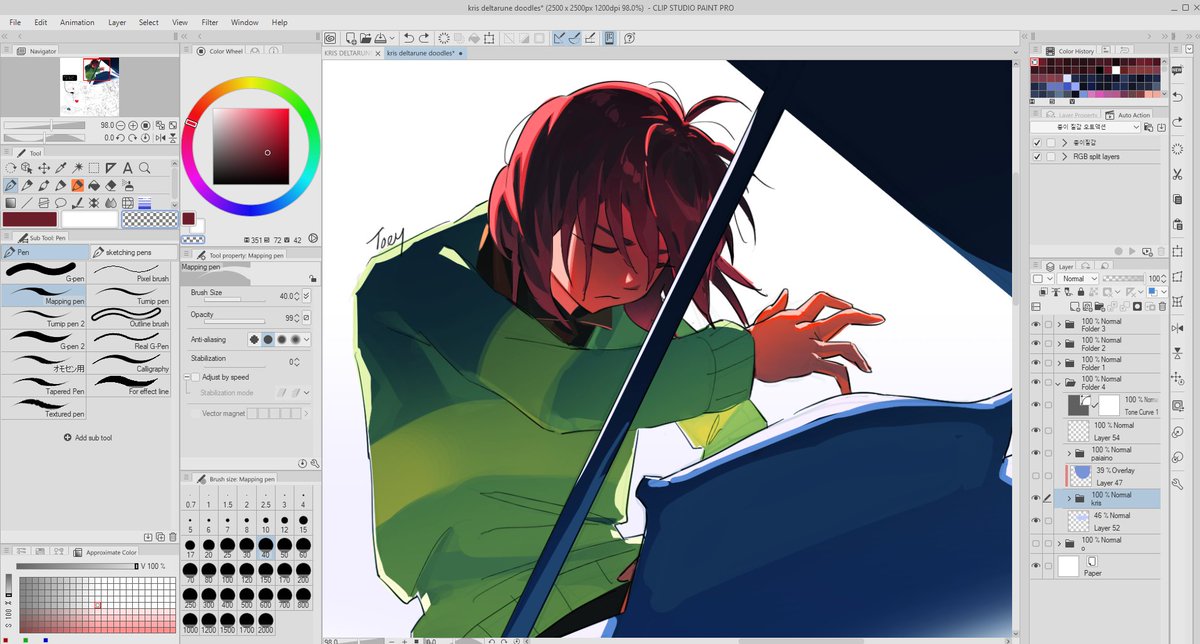Open Anti-aliasing options dropdown arrow
Screen dimensions: 1200x644
[x=306, y=339]
